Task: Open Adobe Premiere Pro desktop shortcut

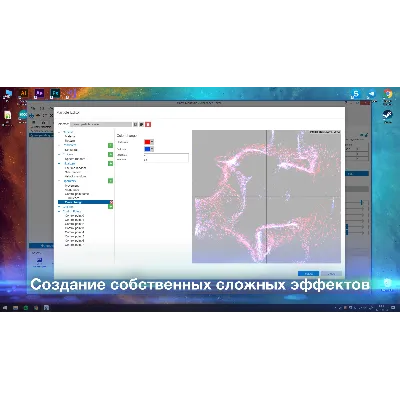Action: pos(39,93)
